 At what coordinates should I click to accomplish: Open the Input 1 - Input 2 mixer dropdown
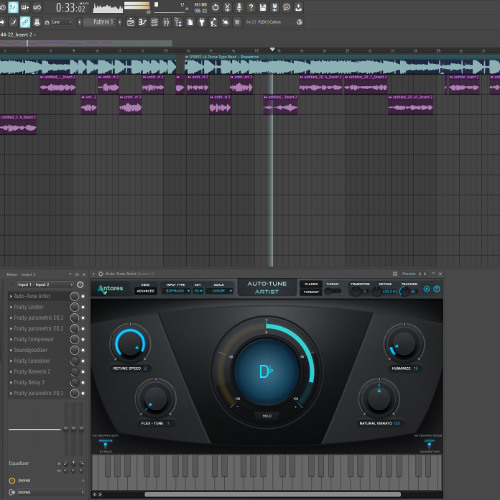click(45, 285)
